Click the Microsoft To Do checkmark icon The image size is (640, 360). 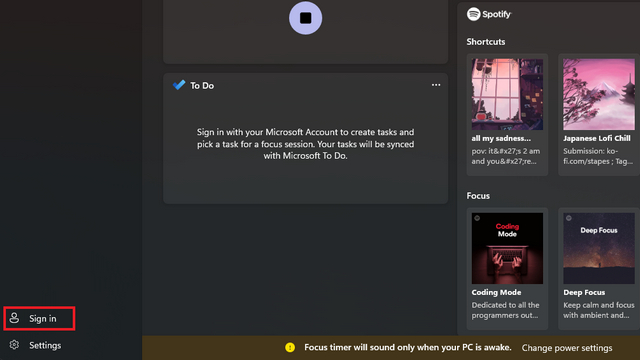pos(179,85)
